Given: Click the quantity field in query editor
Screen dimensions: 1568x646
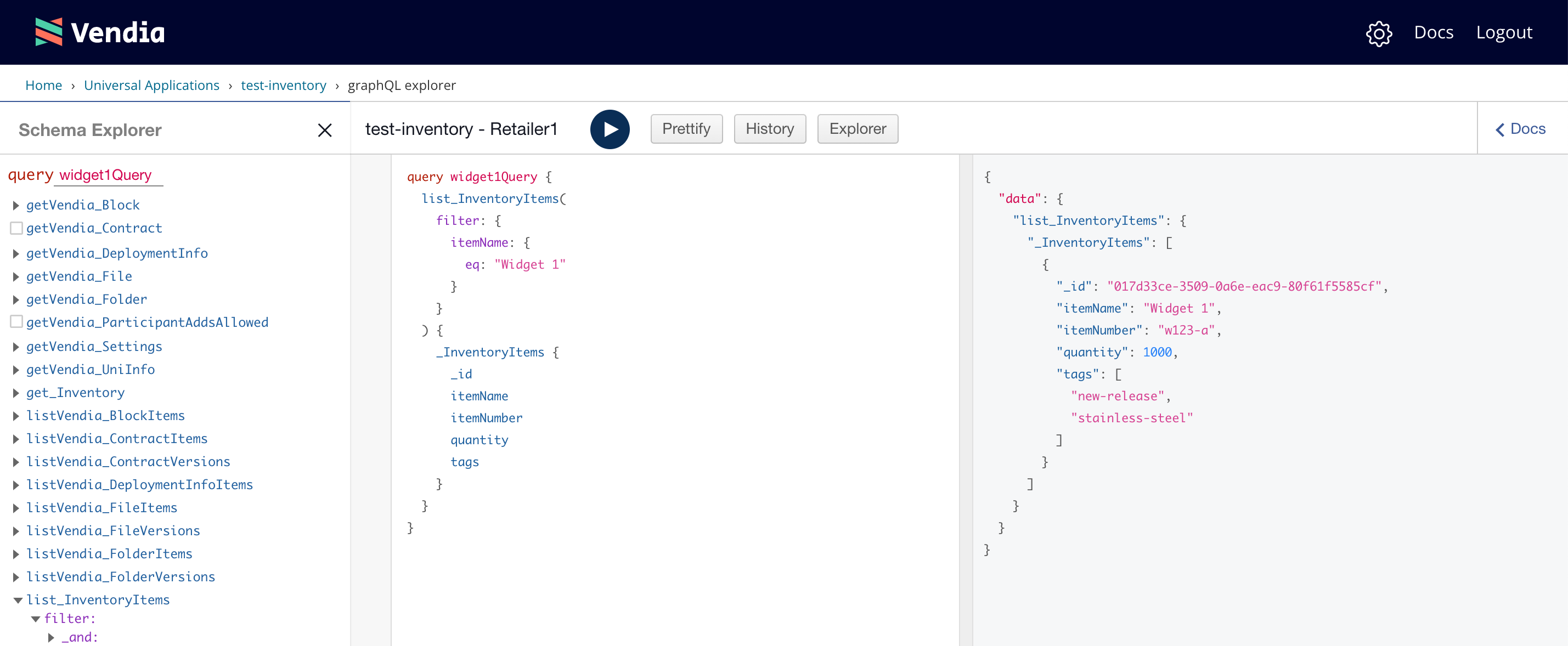Looking at the screenshot, I should [479, 440].
